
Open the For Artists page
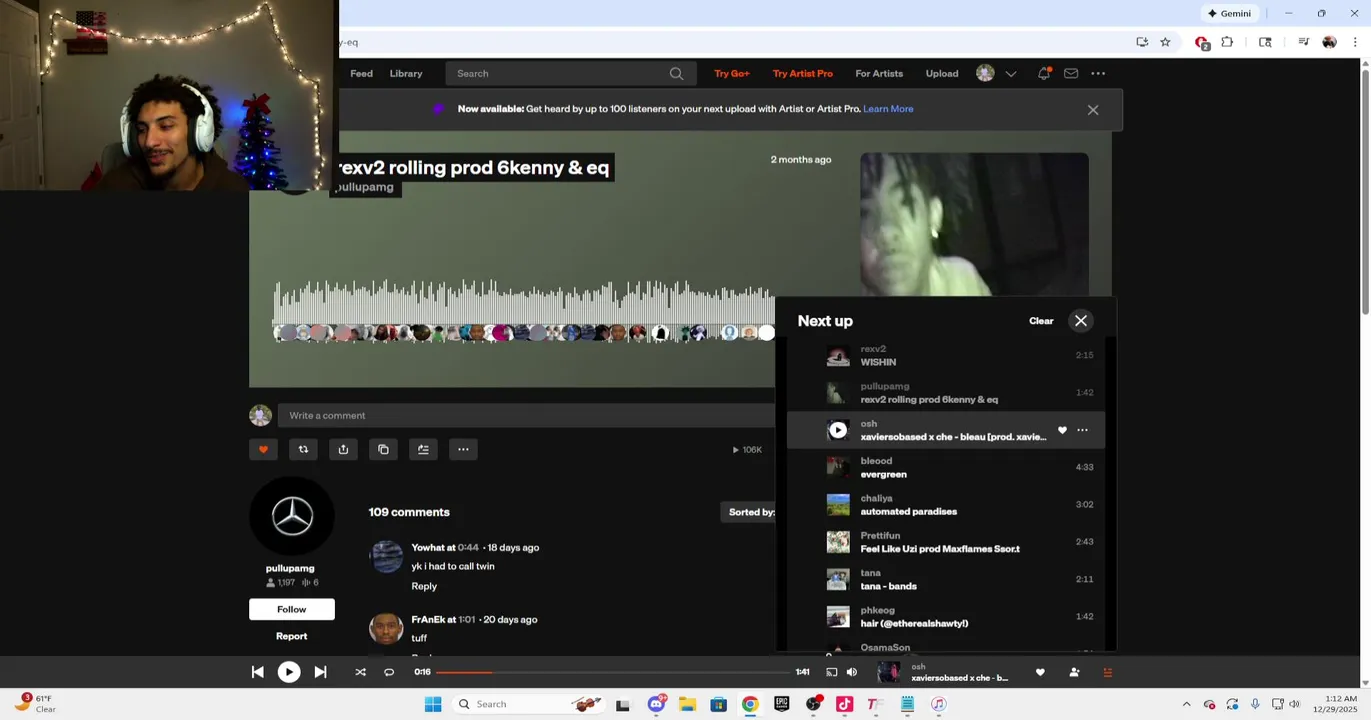[x=879, y=73]
